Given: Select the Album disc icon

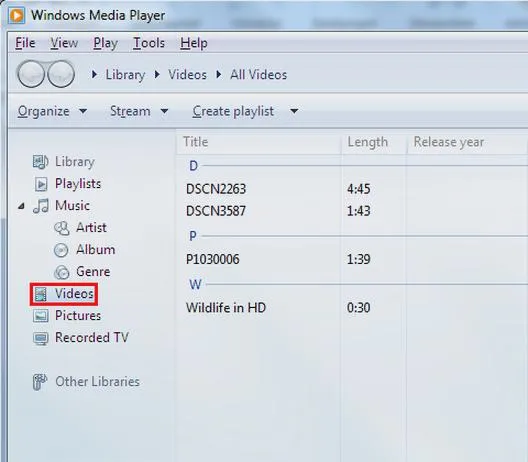Looking at the screenshot, I should [61, 250].
